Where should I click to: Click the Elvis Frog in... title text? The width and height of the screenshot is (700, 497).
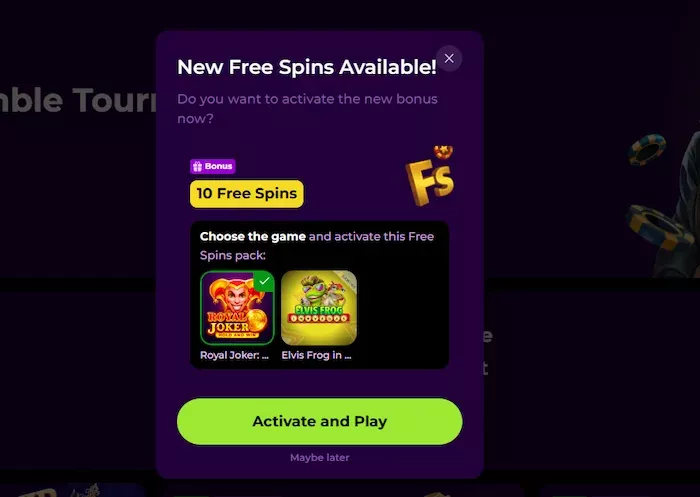[316, 355]
